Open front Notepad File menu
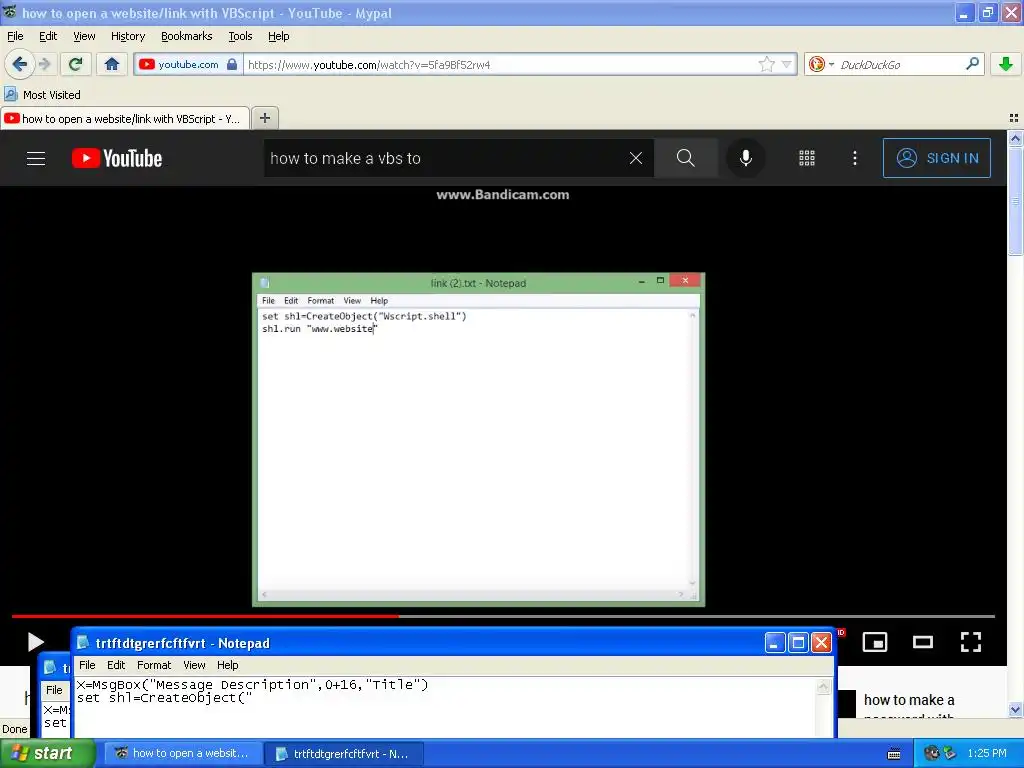The height and width of the screenshot is (768, 1024). click(87, 665)
